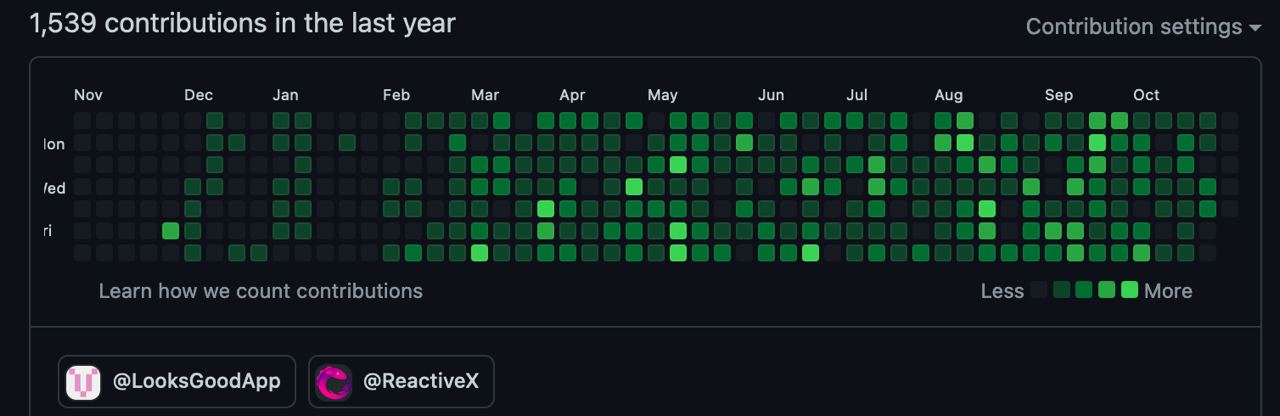Image resolution: width=1280 pixels, height=416 pixels.
Task: Open the LooksGoodApp pink avatar icon
Action: [x=83, y=382]
